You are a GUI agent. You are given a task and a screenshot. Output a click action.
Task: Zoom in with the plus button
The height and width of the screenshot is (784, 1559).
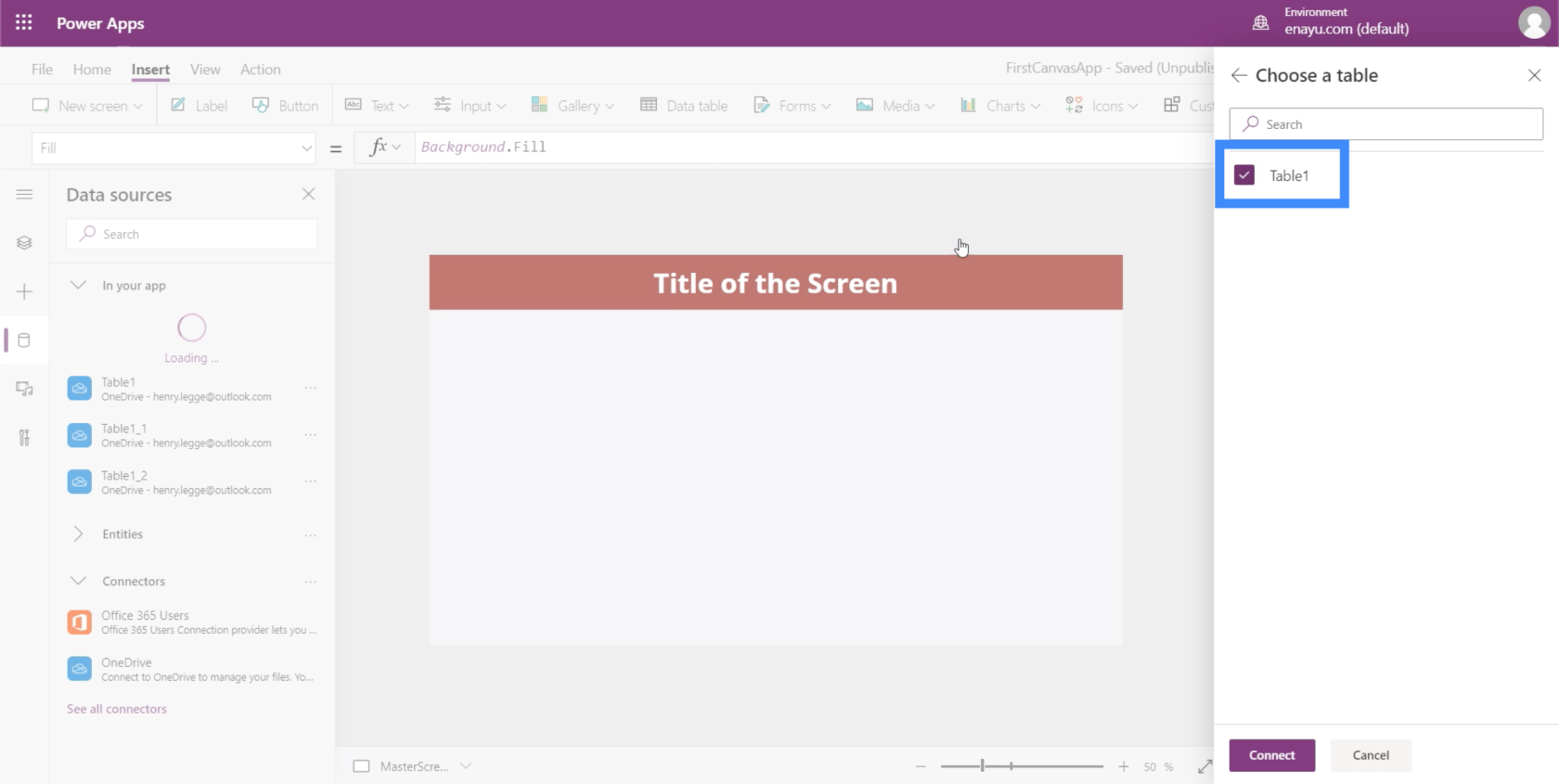(x=1124, y=766)
